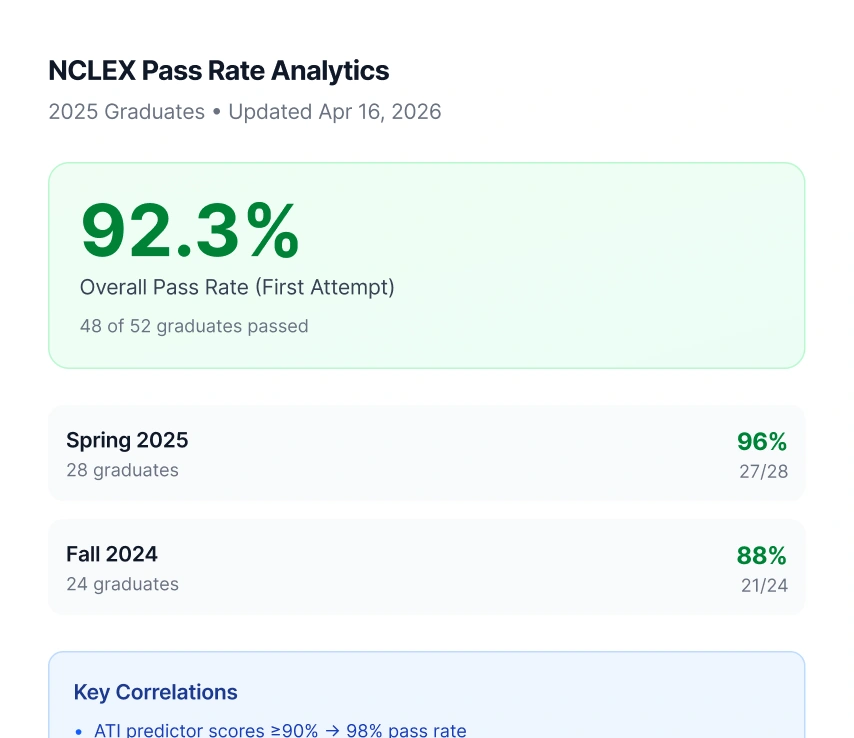Select the Overall Pass Rate (First Attempt) label
Viewport: 854px width, 738px height.
(237, 288)
